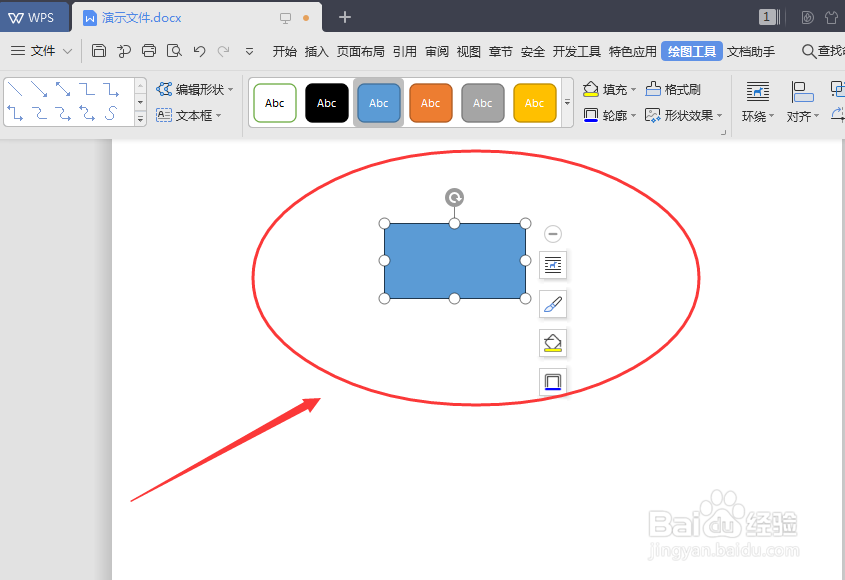Expand the shape styles gallery
Screen dimensions: 845x580
pos(567,102)
